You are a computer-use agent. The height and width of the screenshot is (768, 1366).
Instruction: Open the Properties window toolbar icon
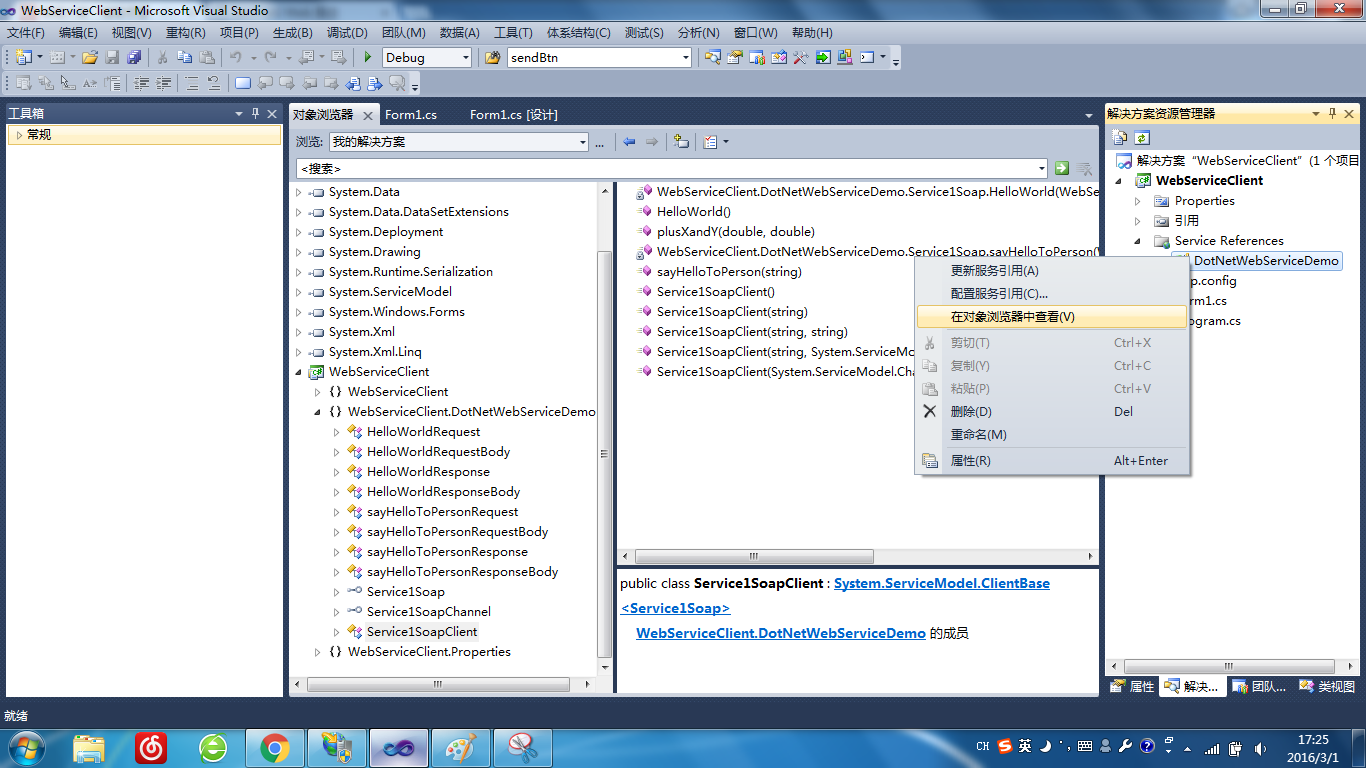pyautogui.click(x=734, y=57)
